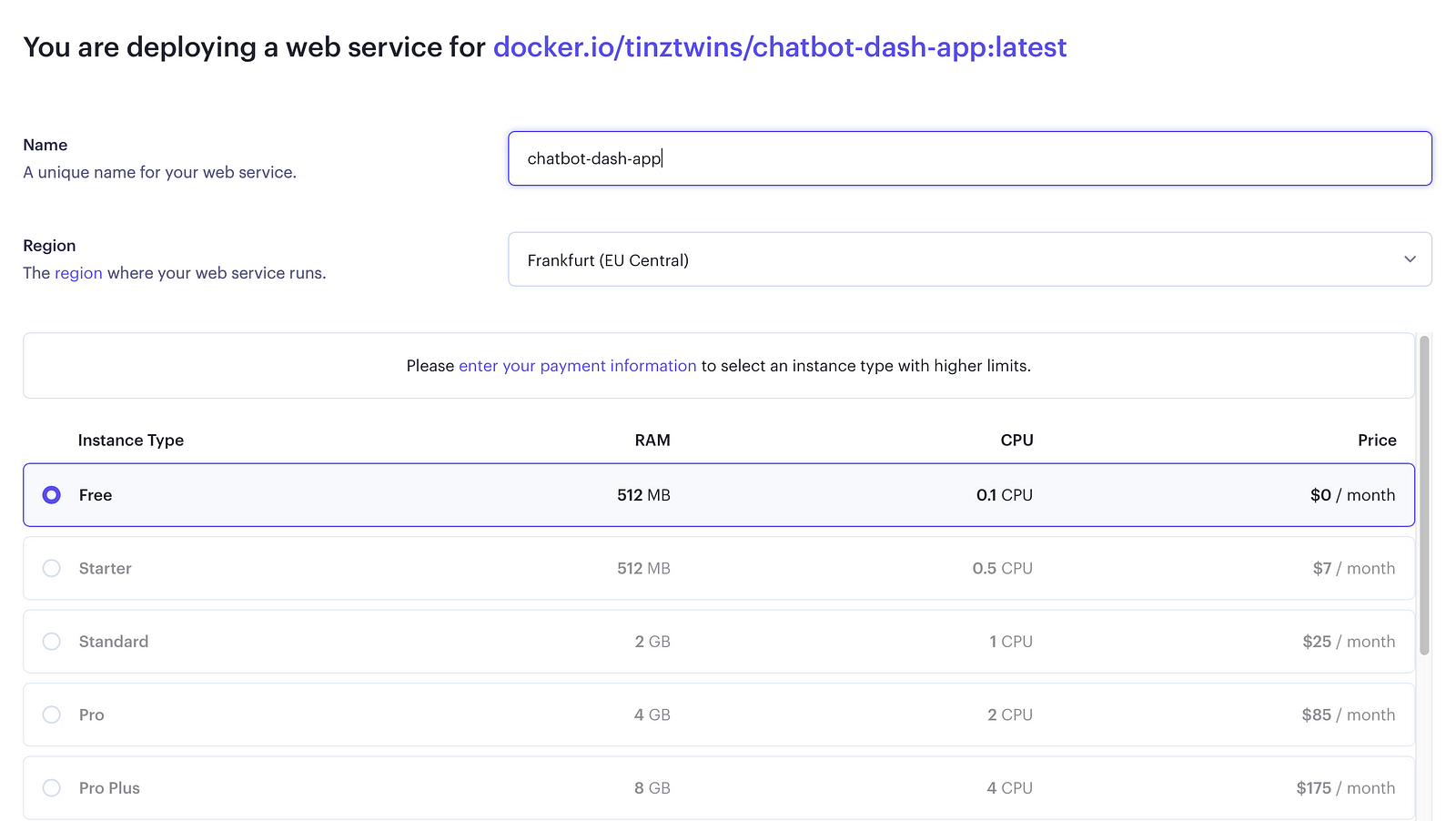Click 'A unique name for your web service.'

click(160, 172)
